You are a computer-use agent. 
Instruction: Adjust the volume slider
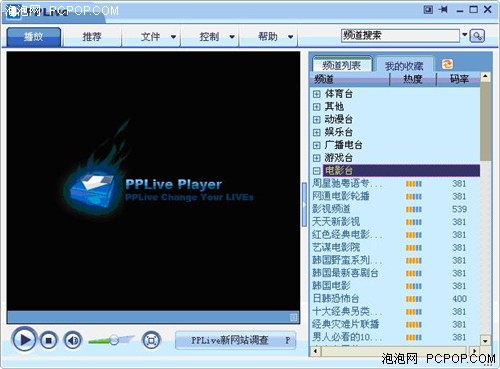[111, 340]
